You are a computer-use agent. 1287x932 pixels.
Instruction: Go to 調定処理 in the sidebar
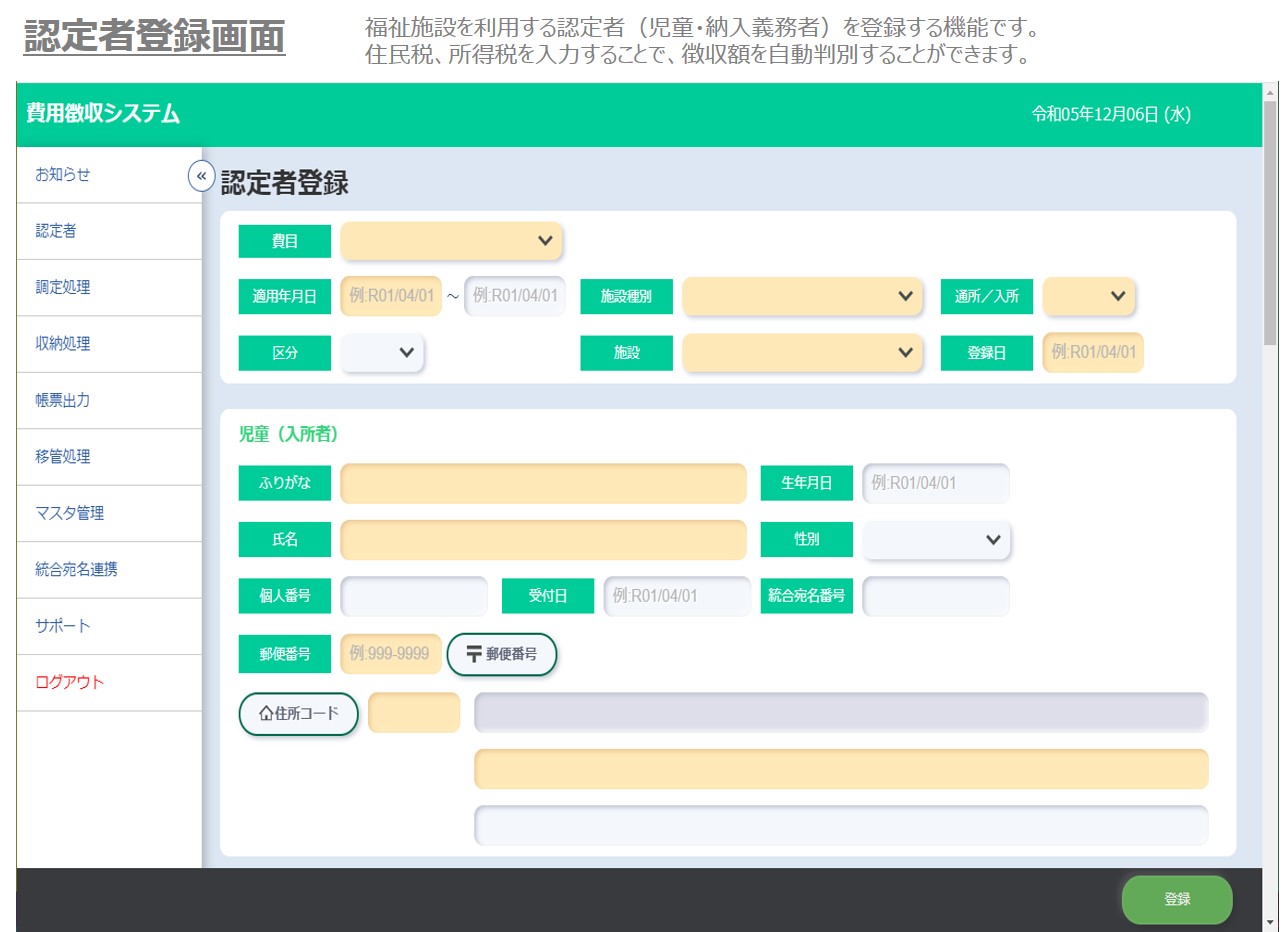click(x=63, y=288)
